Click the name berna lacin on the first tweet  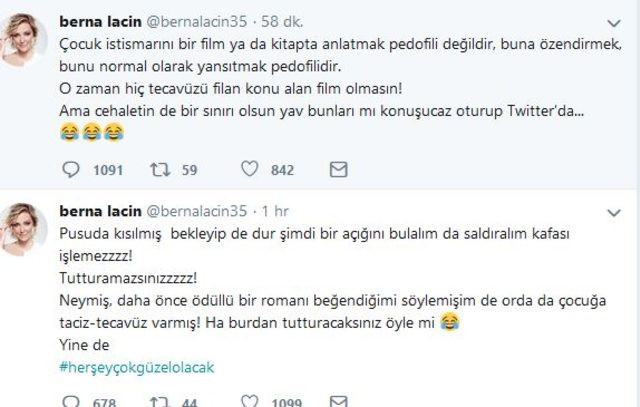100,18
